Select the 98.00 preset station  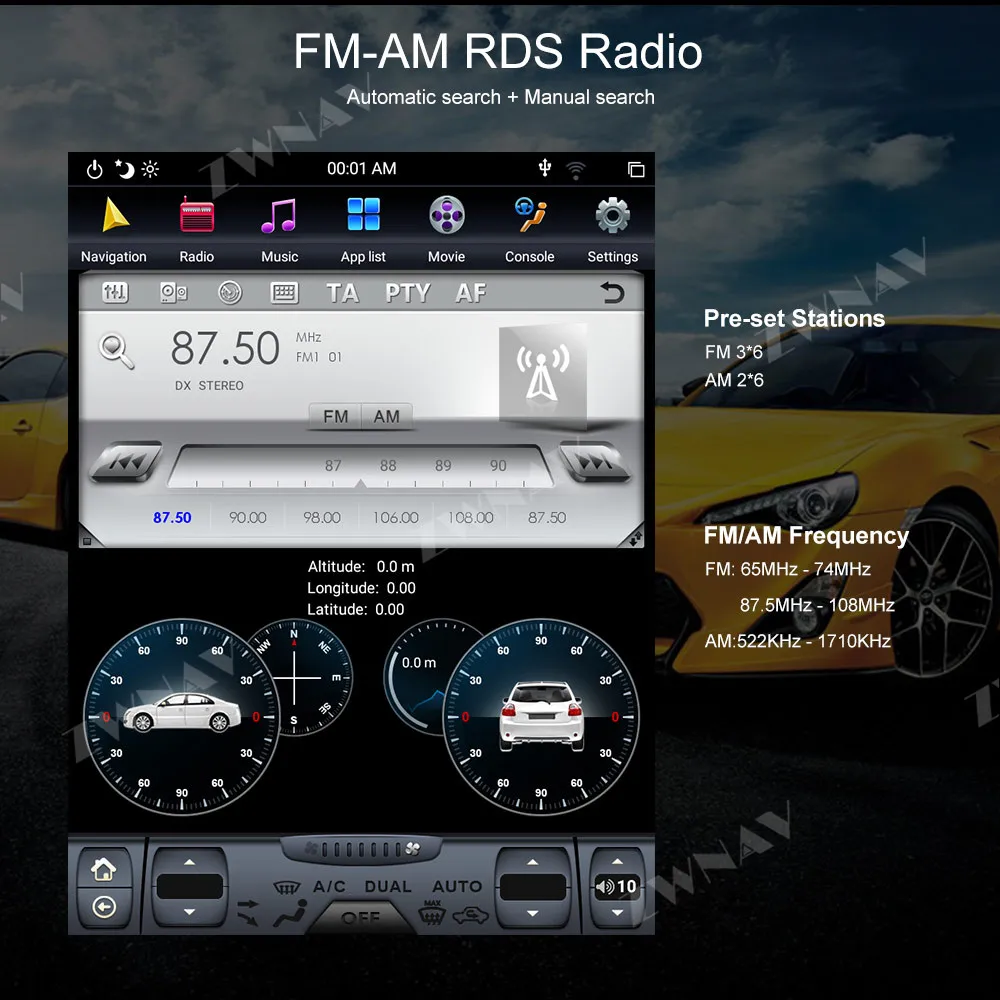click(321, 517)
